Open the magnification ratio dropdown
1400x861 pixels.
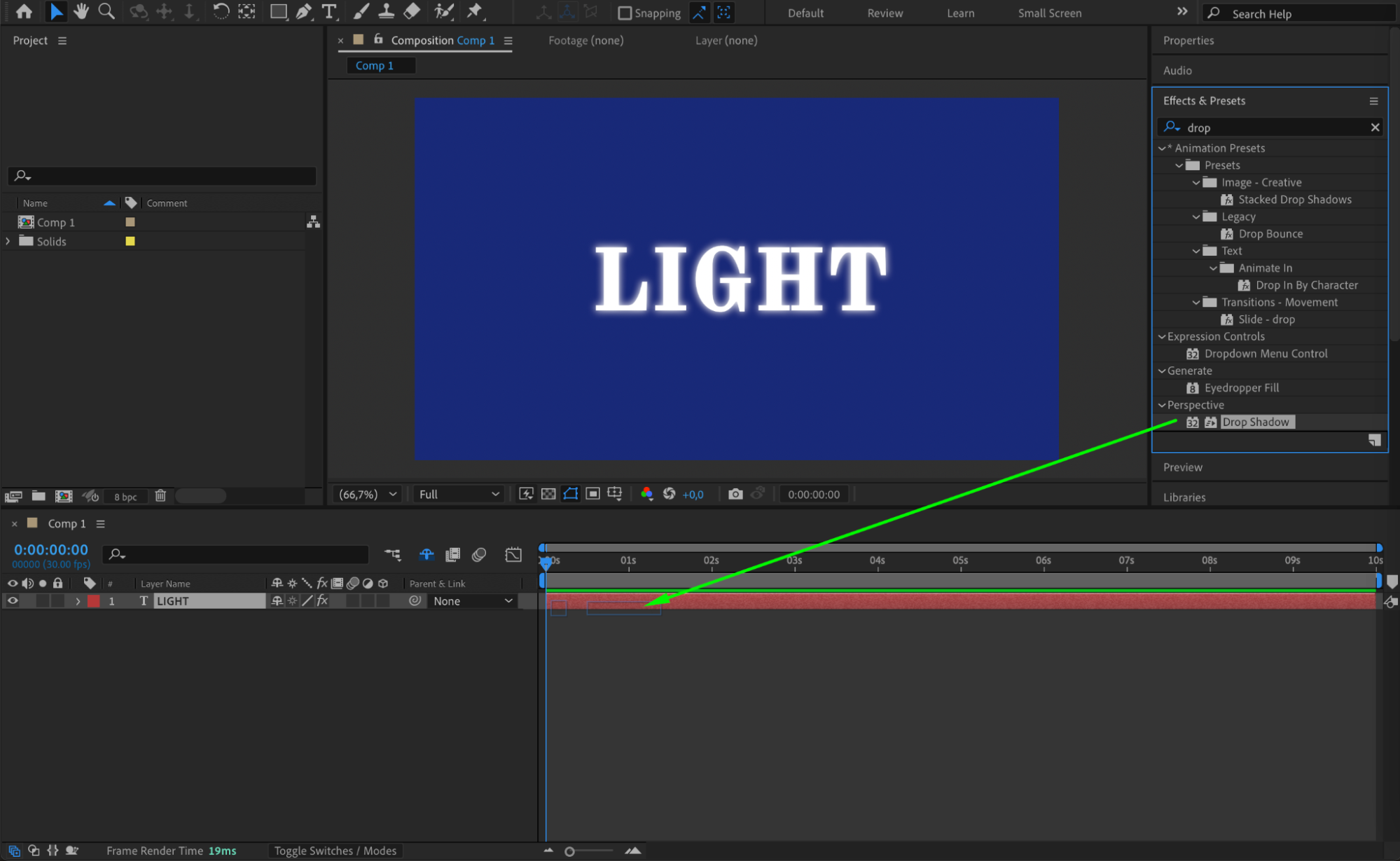point(368,494)
